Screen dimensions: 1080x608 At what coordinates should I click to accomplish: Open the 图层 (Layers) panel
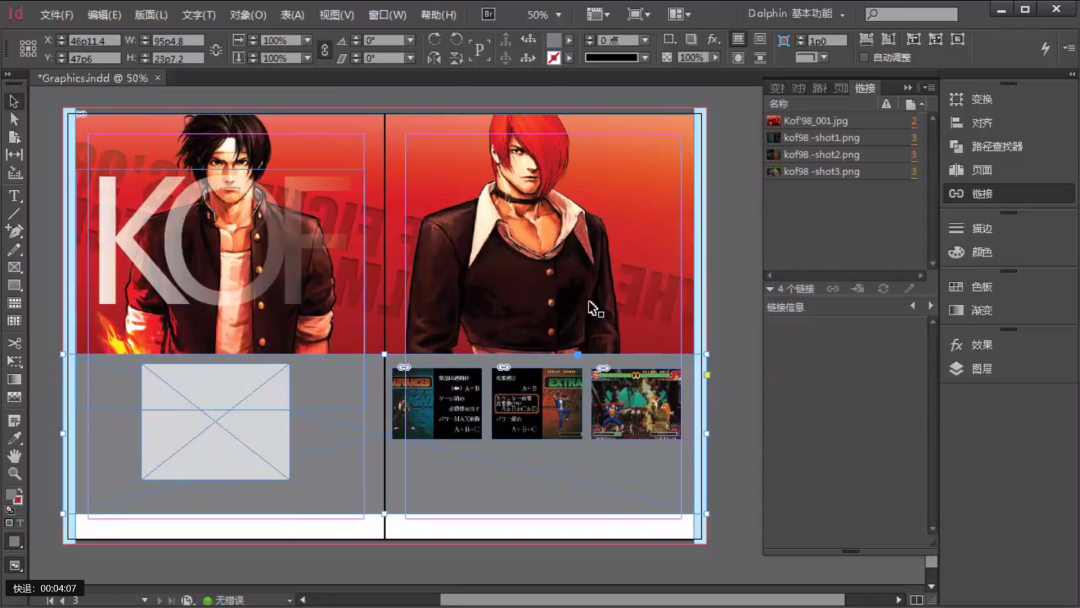(x=981, y=369)
